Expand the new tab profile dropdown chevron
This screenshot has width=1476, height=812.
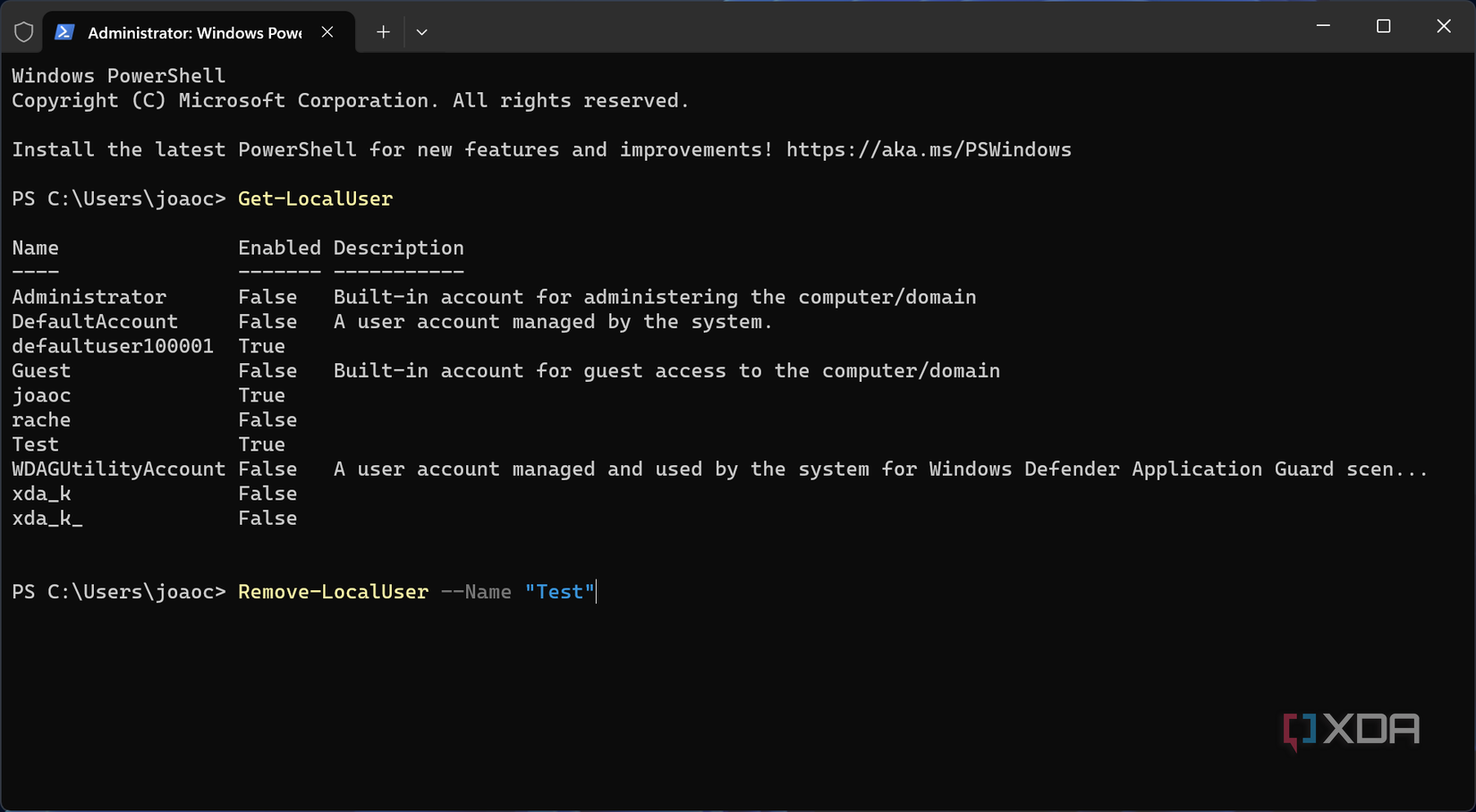[421, 32]
